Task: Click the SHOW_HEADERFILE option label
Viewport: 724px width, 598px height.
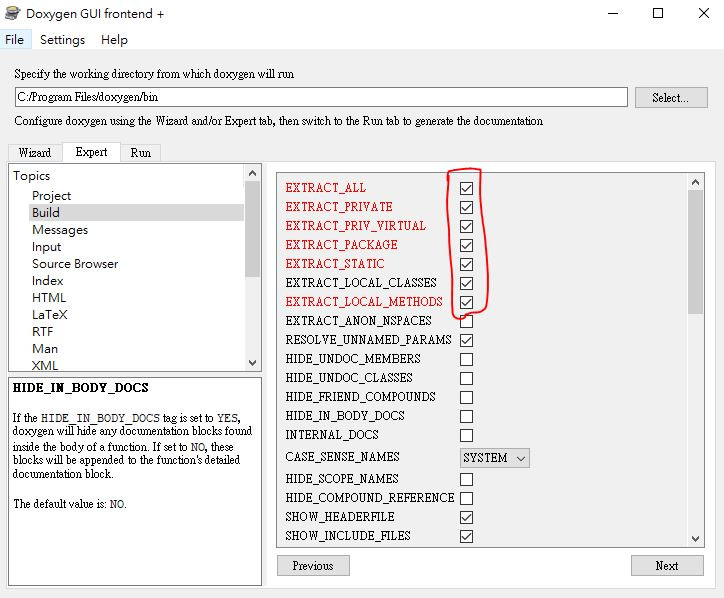Action: [340, 517]
